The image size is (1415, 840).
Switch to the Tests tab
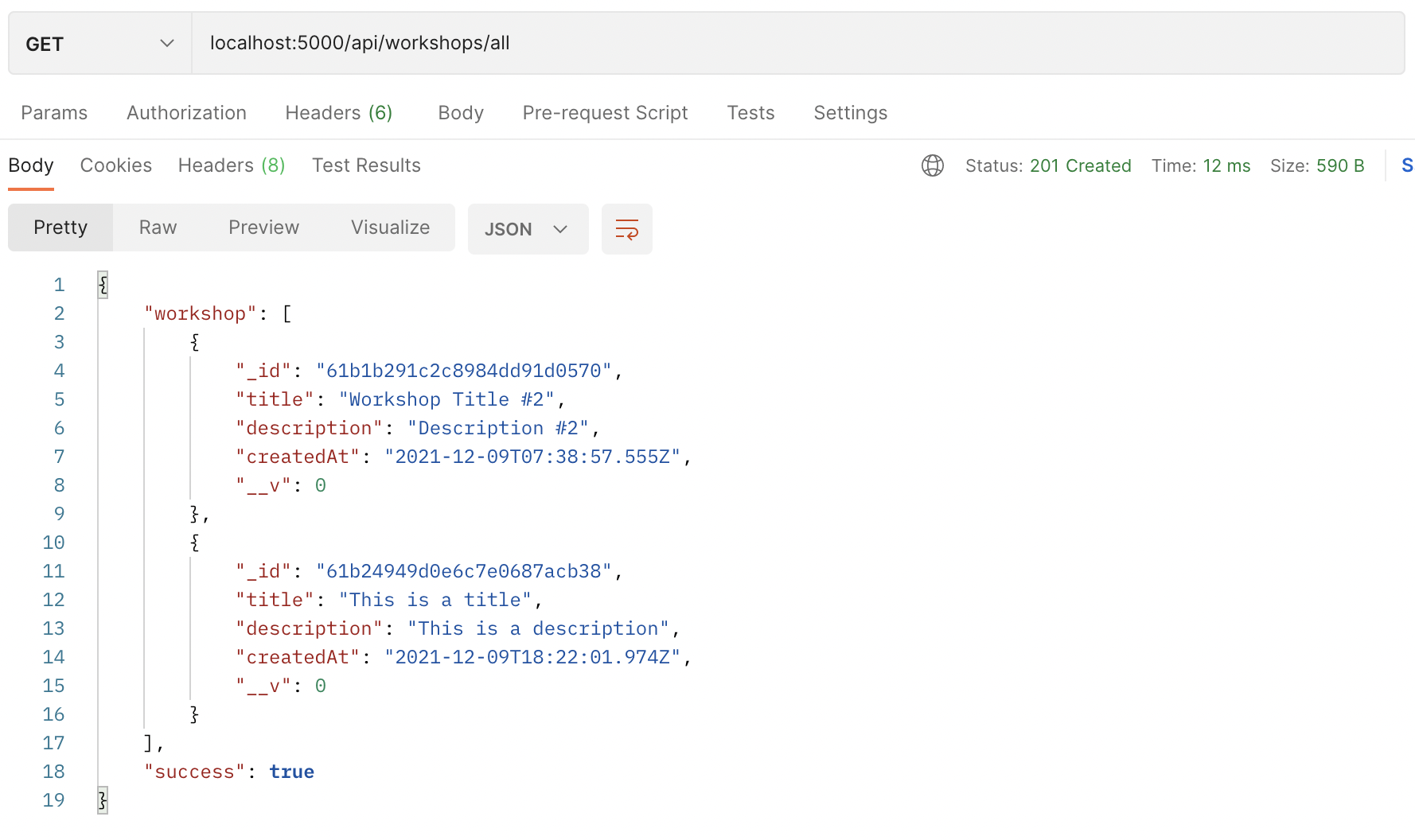[750, 113]
